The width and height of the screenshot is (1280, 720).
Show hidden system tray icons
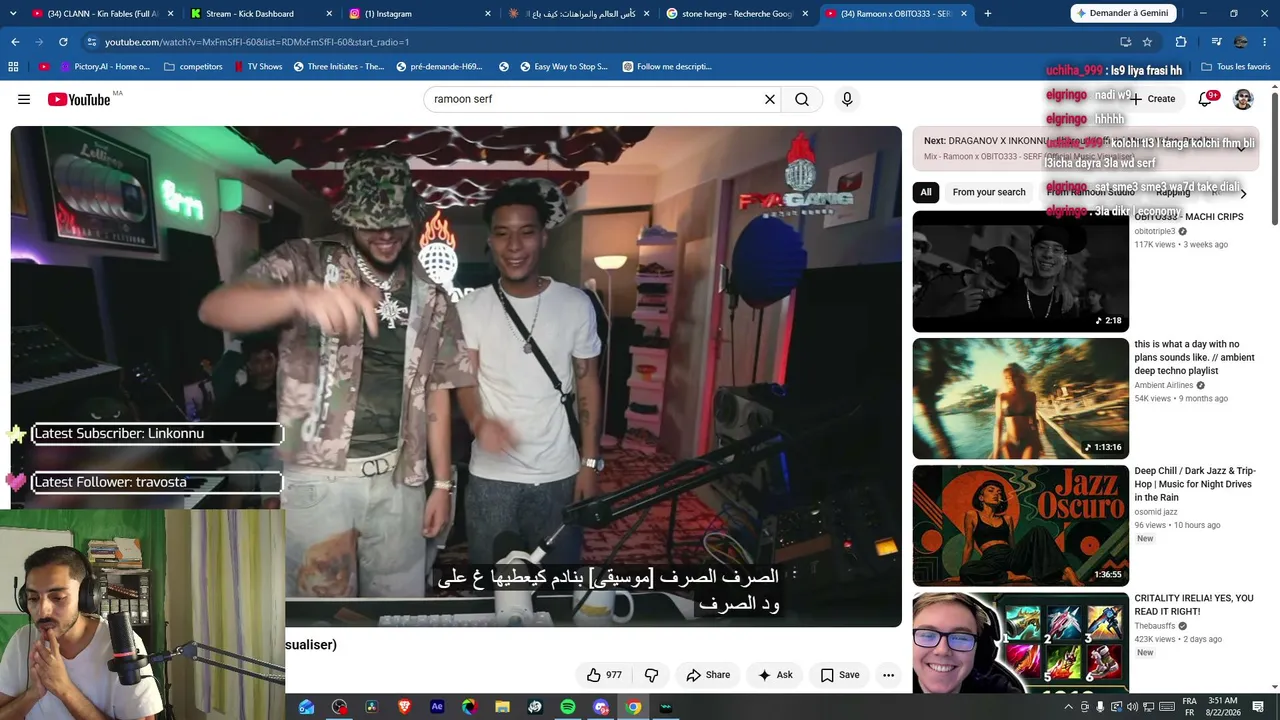click(x=1068, y=707)
